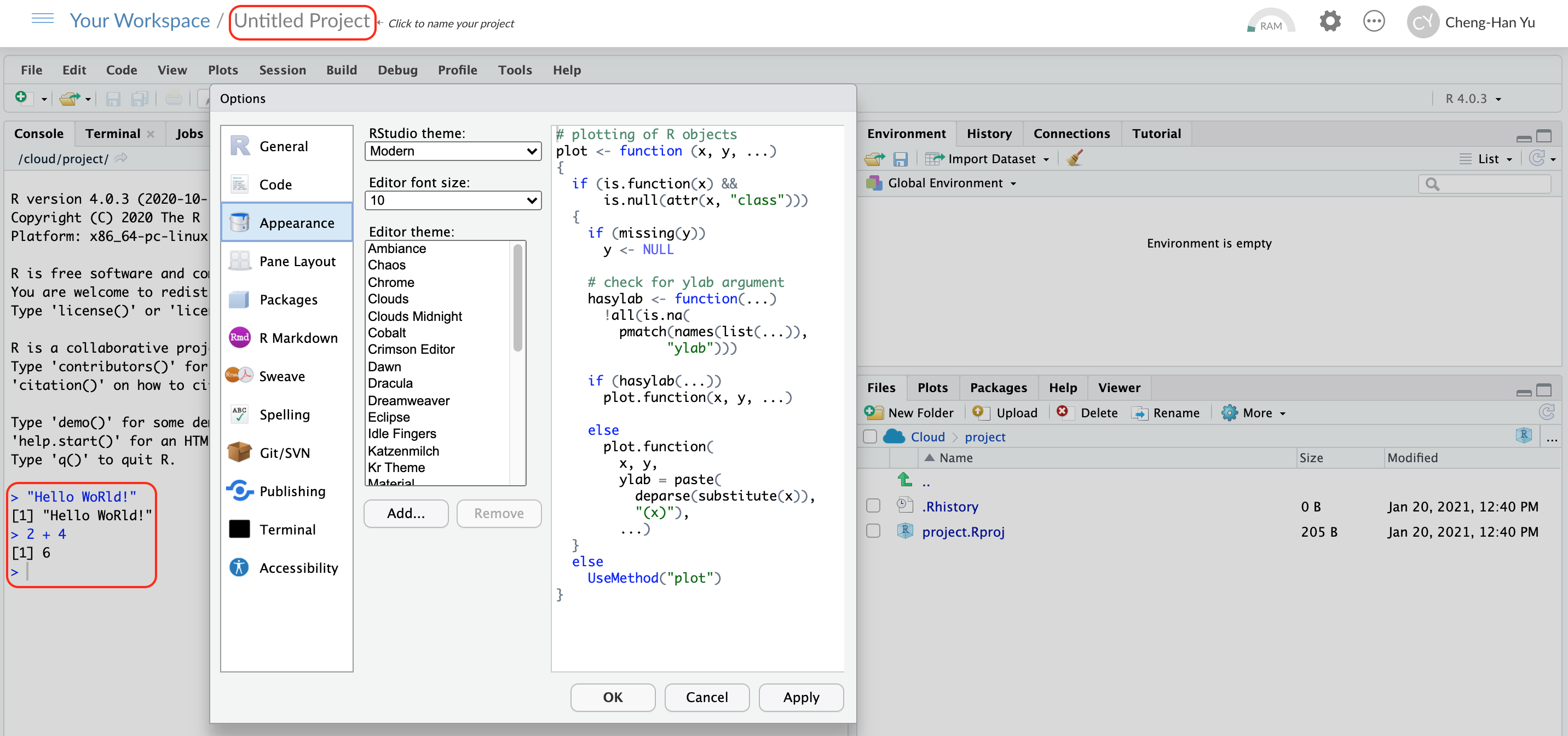Check the .Rhistory file checkbox
1568x736 pixels.
873,506
